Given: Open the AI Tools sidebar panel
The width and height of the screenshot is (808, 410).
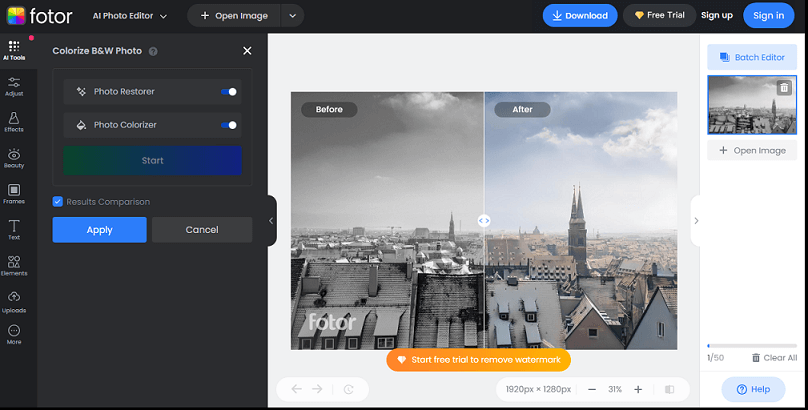Looking at the screenshot, I should coord(14,50).
